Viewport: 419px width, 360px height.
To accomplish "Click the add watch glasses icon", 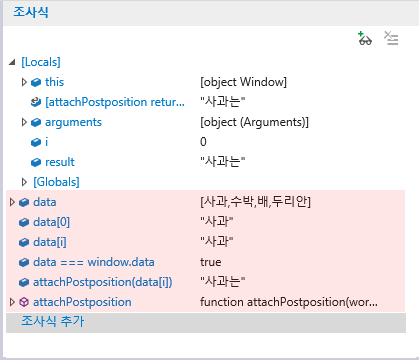I will (x=365, y=38).
